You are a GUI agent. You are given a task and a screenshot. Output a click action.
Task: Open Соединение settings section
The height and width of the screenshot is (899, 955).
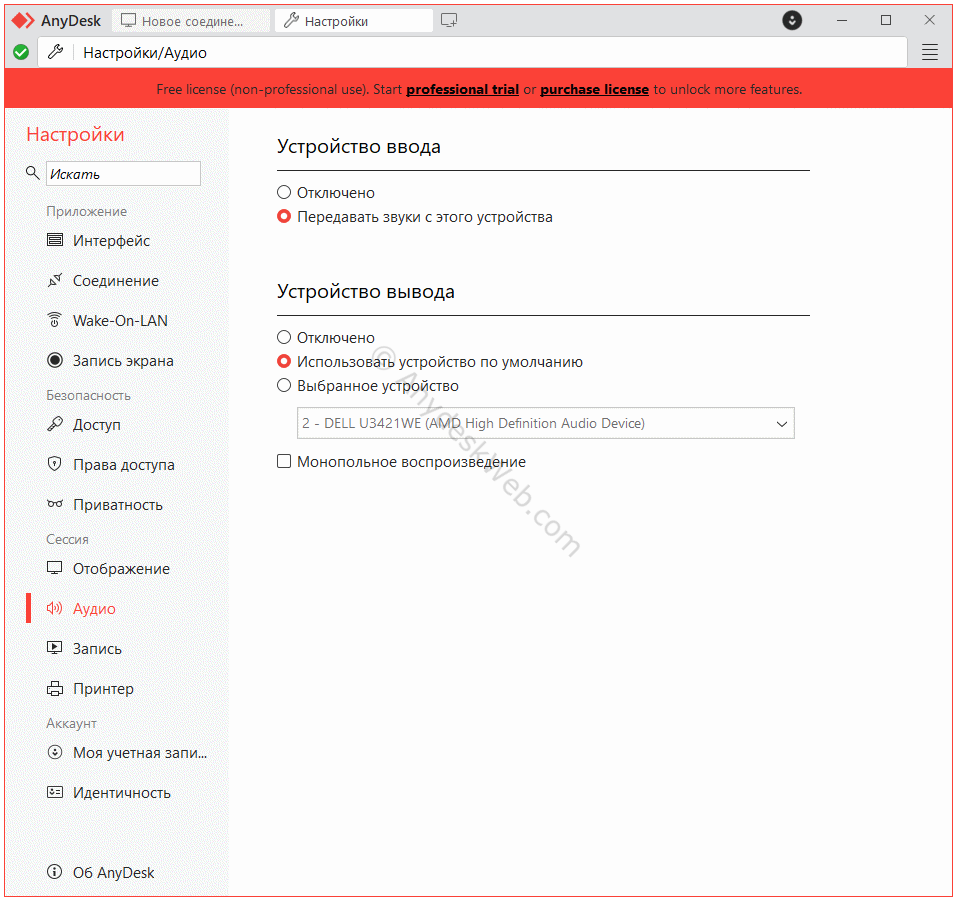click(x=116, y=281)
